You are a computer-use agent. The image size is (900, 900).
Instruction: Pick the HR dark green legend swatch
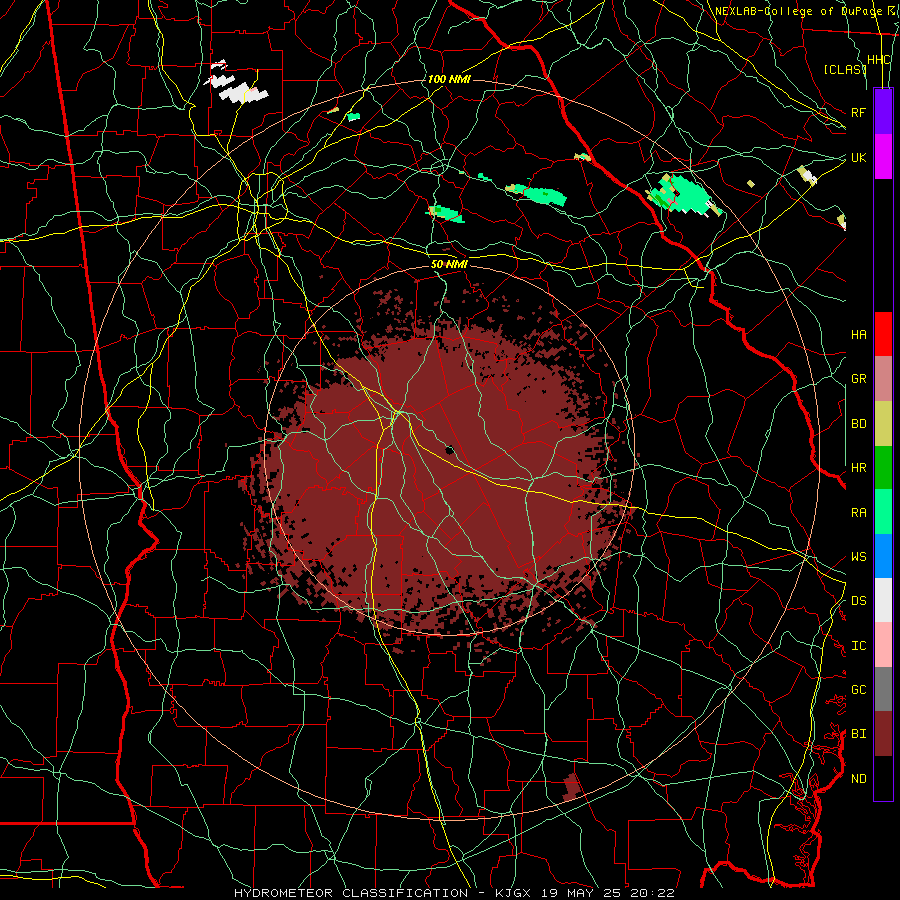tap(883, 467)
